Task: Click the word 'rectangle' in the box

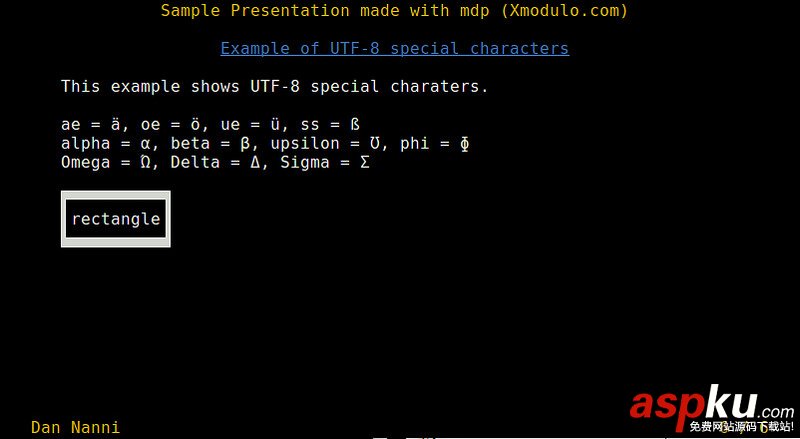Action: [x=116, y=220]
